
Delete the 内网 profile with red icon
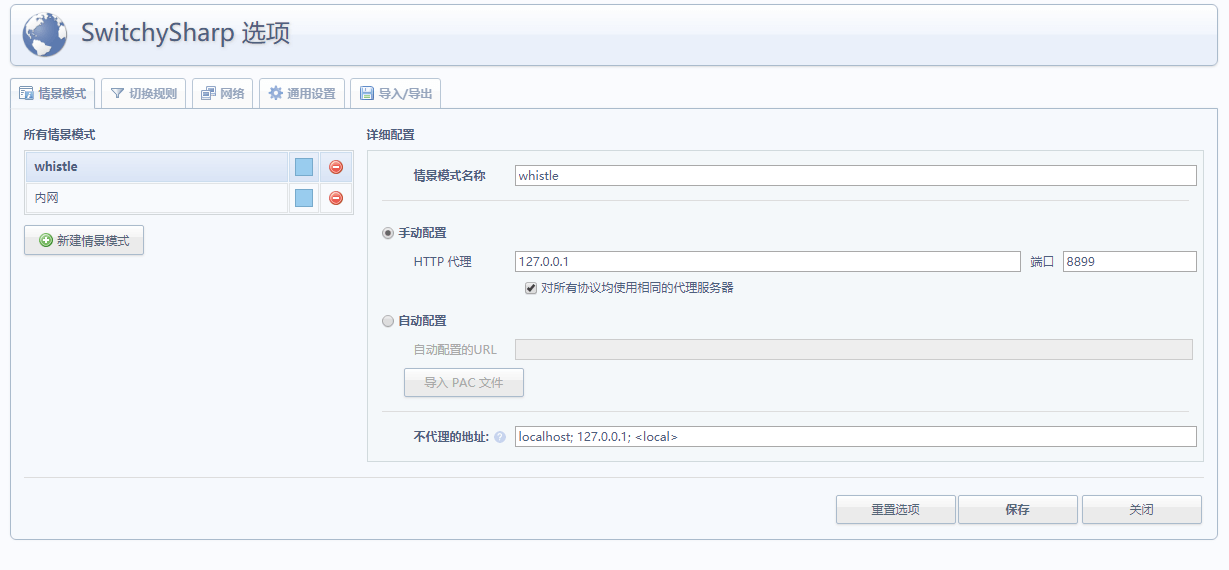[336, 198]
